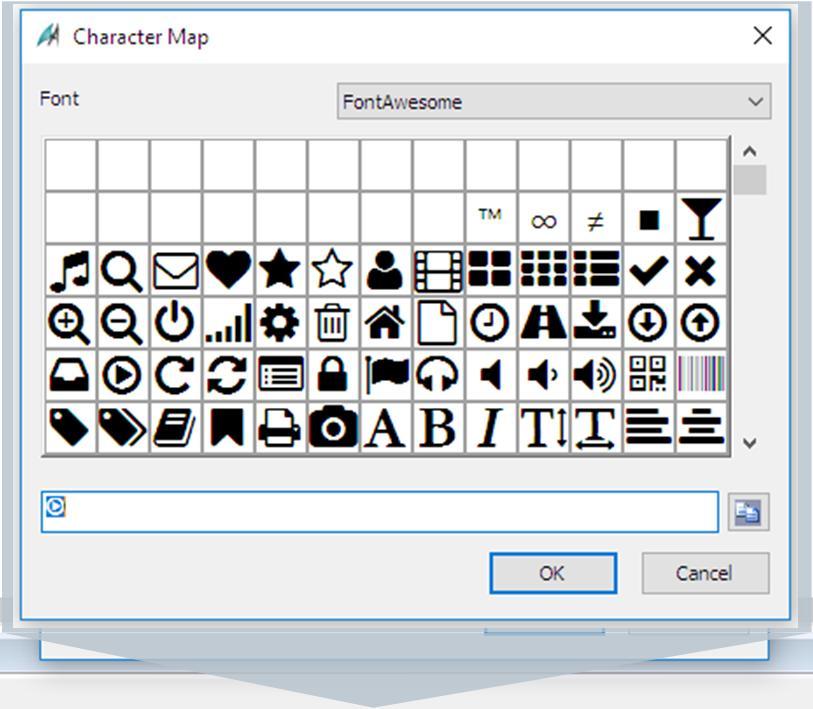Choose the envelope mail glyph
Image resolution: width=813 pixels, height=709 pixels.
pos(176,271)
